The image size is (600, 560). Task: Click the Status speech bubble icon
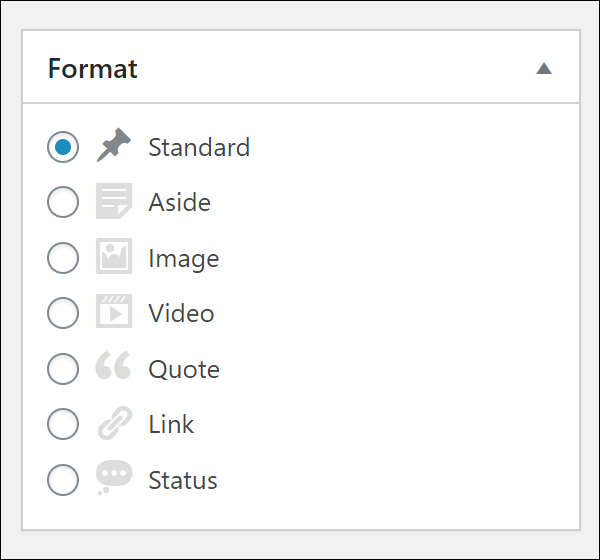(x=114, y=477)
